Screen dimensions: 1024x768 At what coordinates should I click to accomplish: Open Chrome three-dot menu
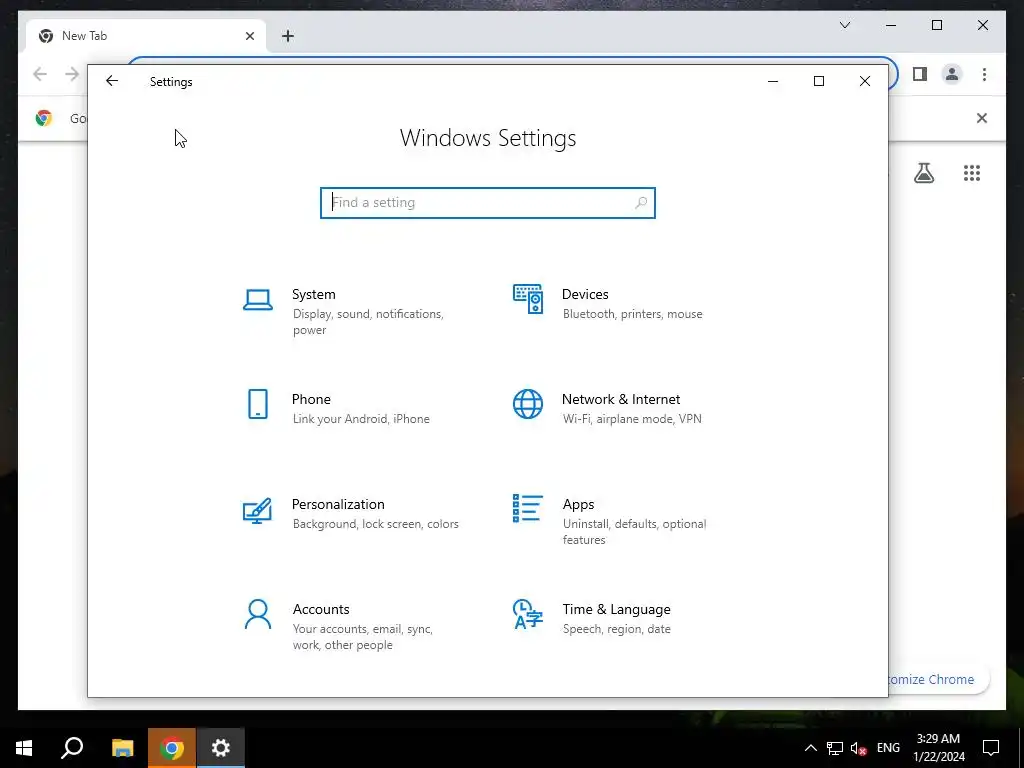pyautogui.click(x=984, y=74)
